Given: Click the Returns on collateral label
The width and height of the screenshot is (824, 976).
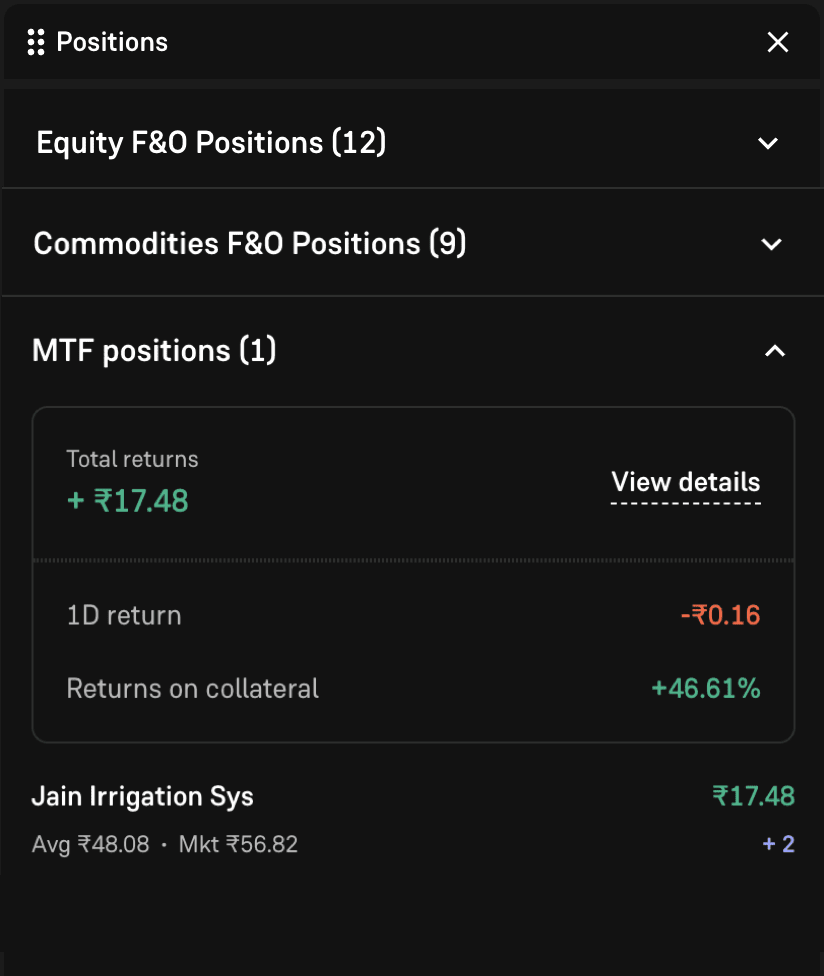Looking at the screenshot, I should tap(193, 689).
